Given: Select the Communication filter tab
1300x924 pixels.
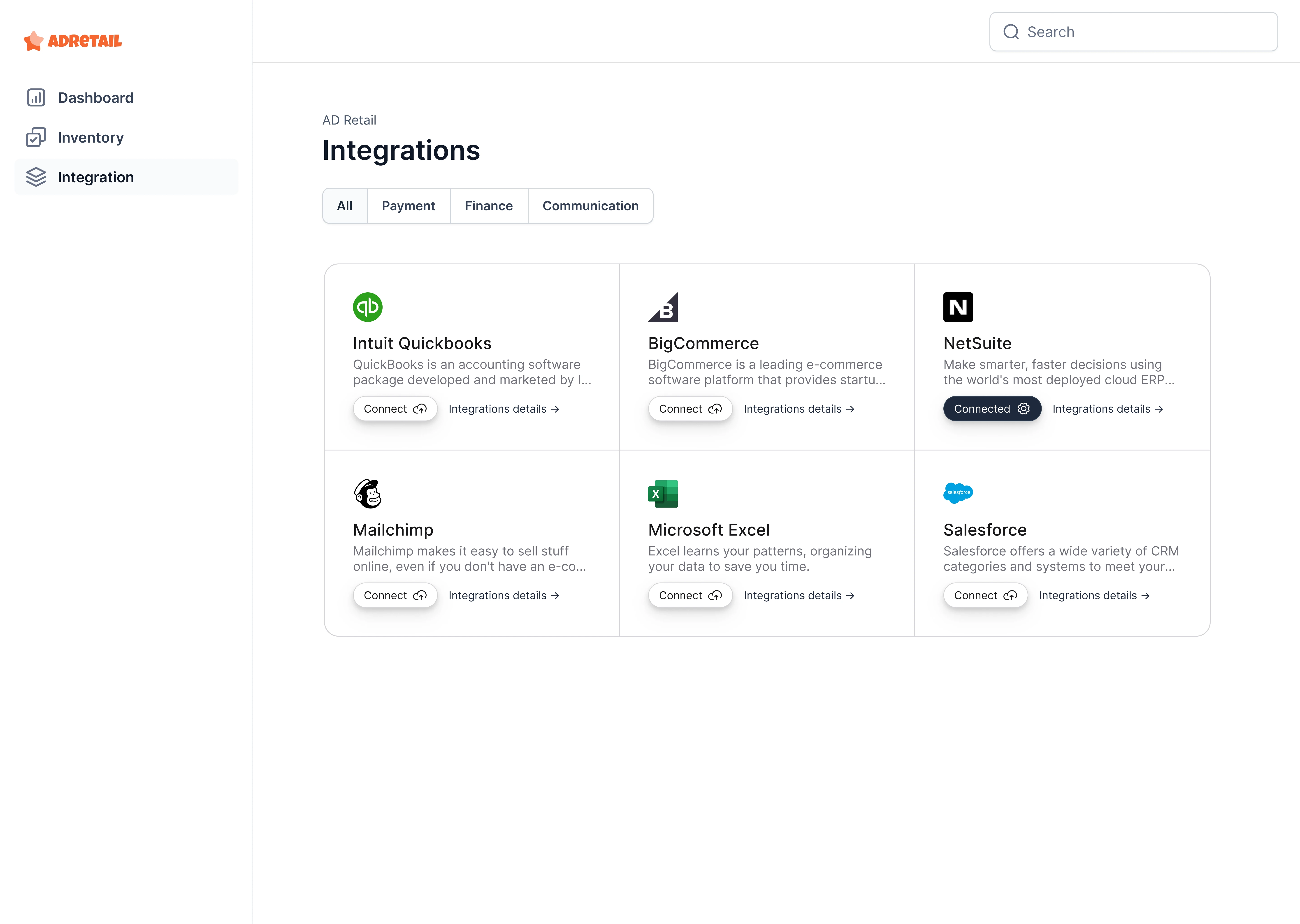Looking at the screenshot, I should click(590, 206).
